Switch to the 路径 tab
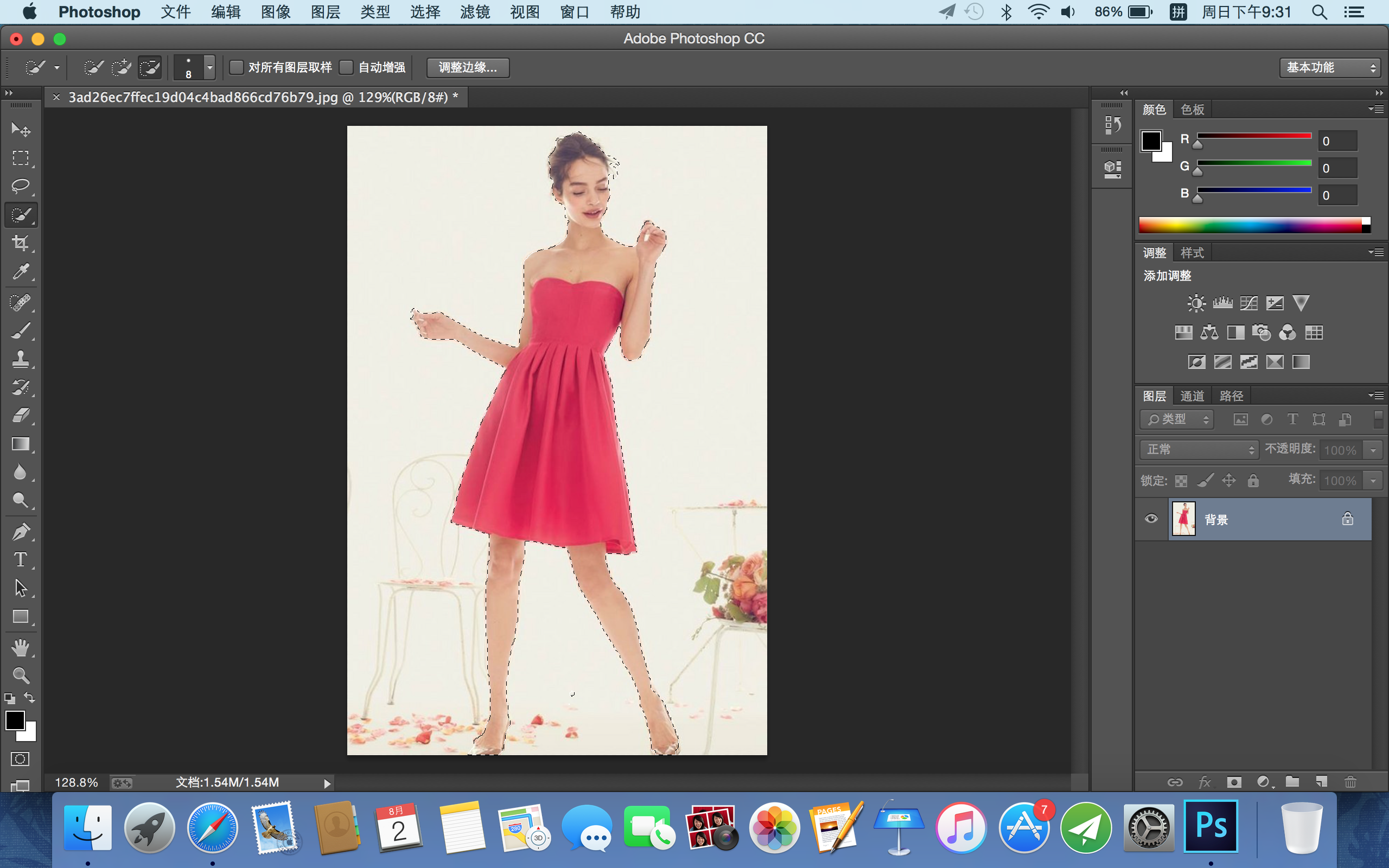Viewport: 1389px width, 868px height. pos(1231,396)
